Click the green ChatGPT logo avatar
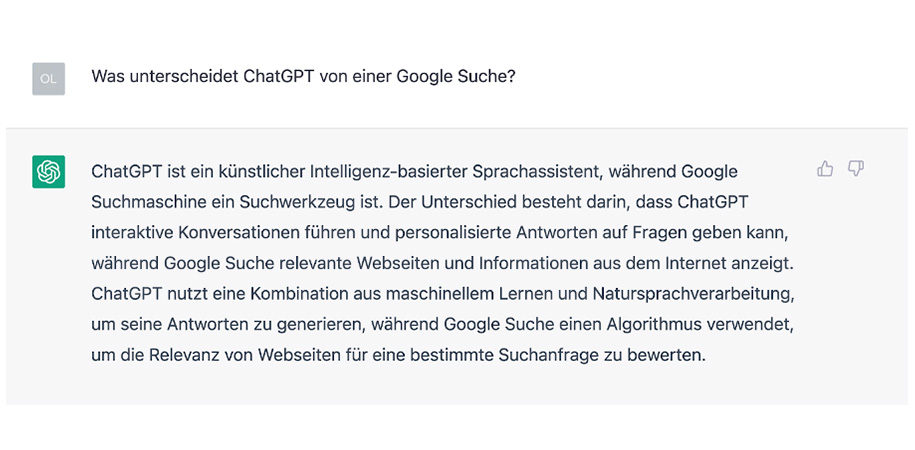915x450 pixels. (48, 172)
